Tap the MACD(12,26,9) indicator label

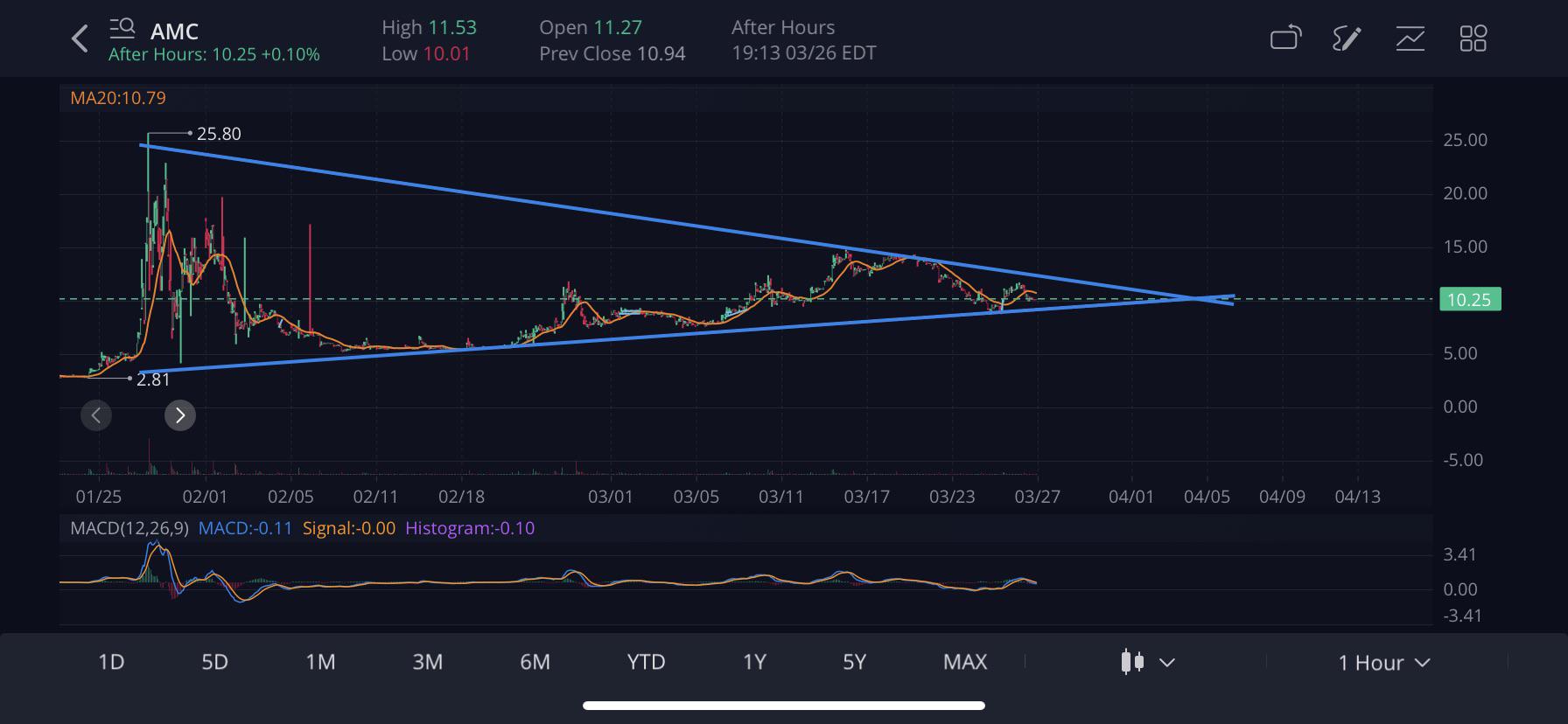click(x=128, y=528)
